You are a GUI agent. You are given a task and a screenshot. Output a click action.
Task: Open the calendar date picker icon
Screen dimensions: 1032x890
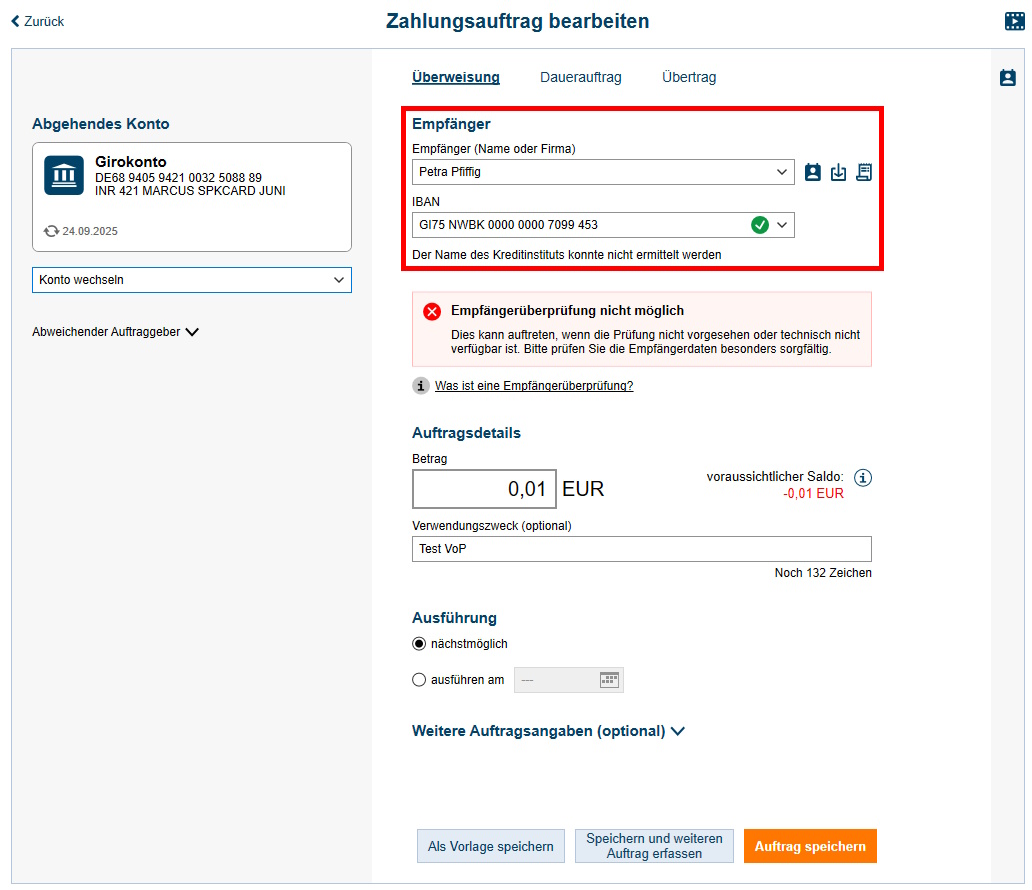pos(609,680)
